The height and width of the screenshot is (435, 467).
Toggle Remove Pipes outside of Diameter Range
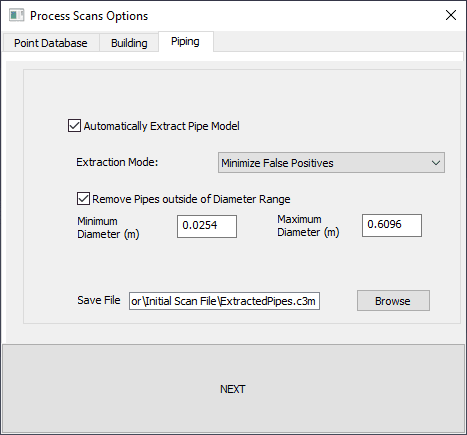coord(83,199)
